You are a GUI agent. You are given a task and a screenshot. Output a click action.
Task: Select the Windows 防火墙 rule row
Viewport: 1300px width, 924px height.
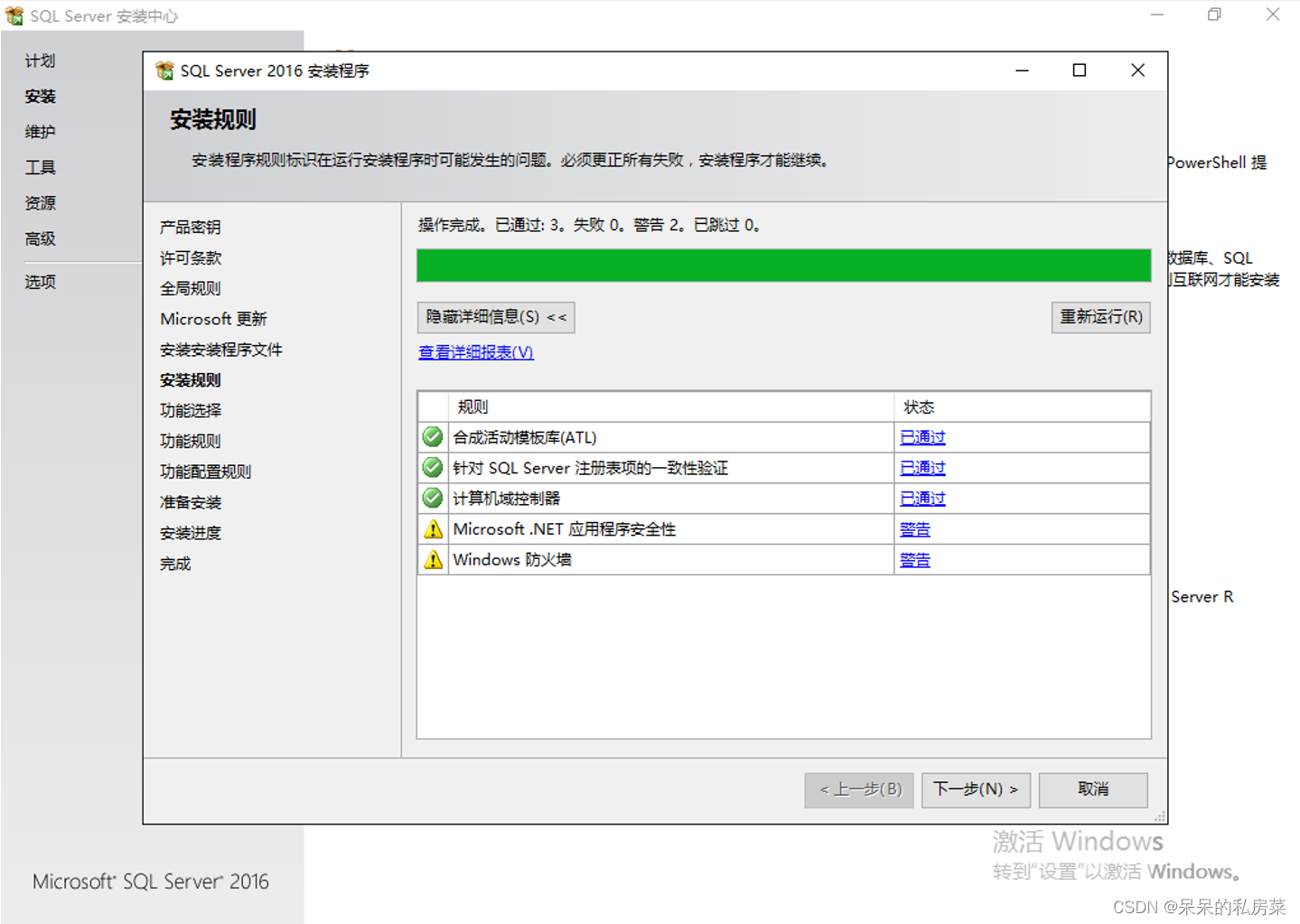784,560
